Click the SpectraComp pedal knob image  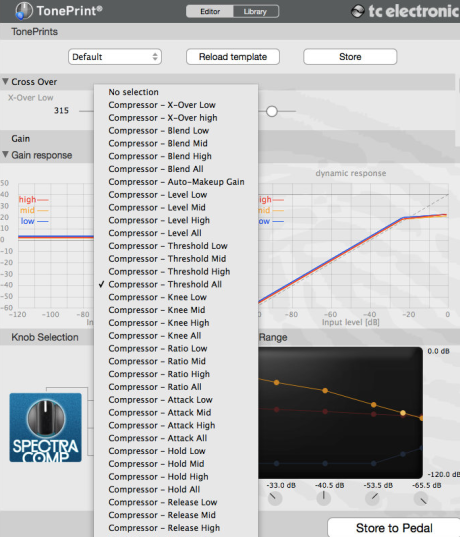click(46, 427)
